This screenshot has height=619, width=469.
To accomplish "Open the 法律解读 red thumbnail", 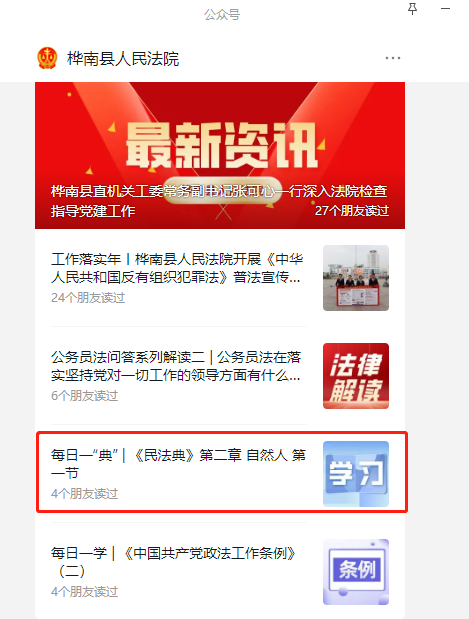I will point(356,376).
